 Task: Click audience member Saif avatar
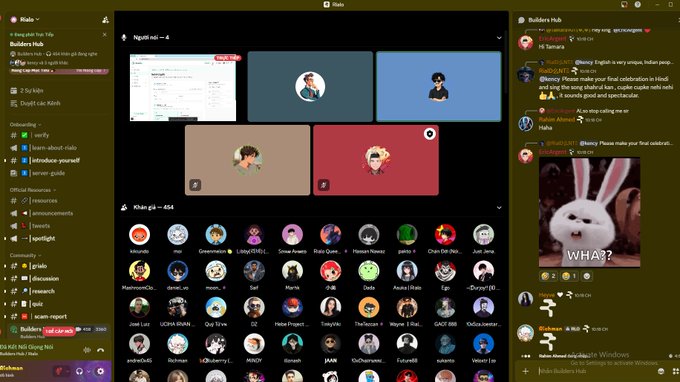pyautogui.click(x=254, y=271)
